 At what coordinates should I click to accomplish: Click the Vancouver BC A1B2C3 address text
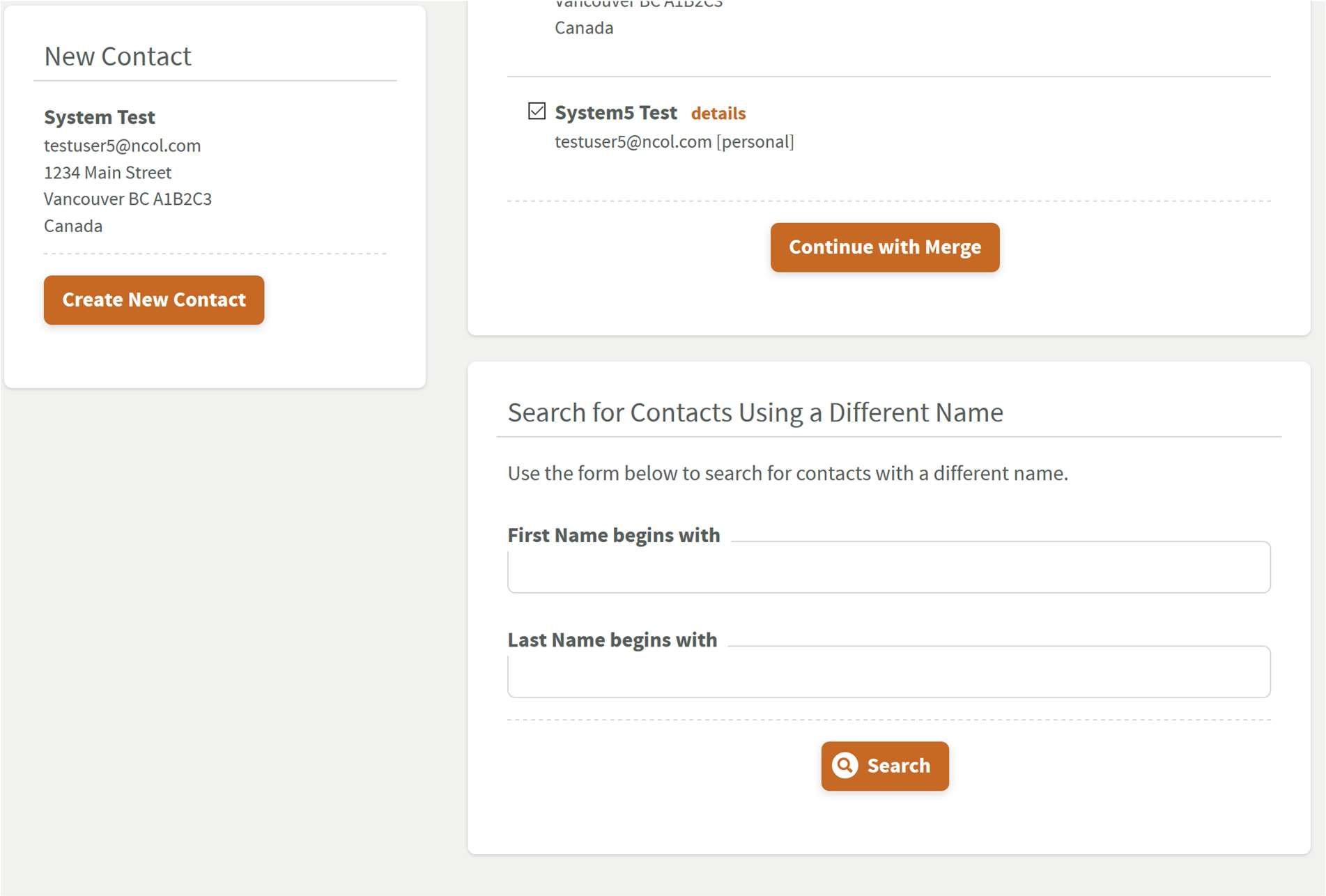128,199
